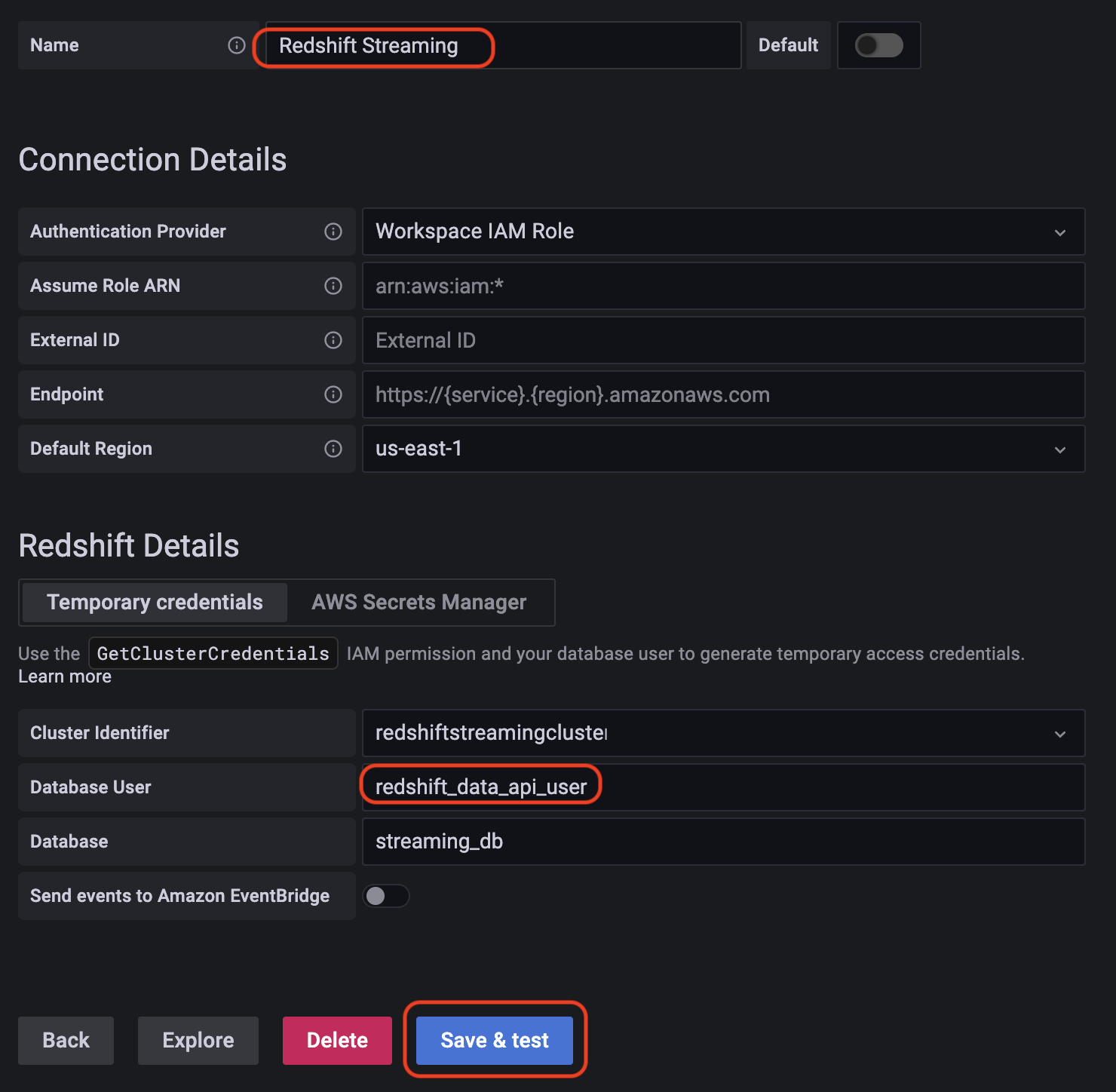1116x1092 pixels.
Task: Click the Database field showing streaming_db
Action: pyautogui.click(x=724, y=842)
